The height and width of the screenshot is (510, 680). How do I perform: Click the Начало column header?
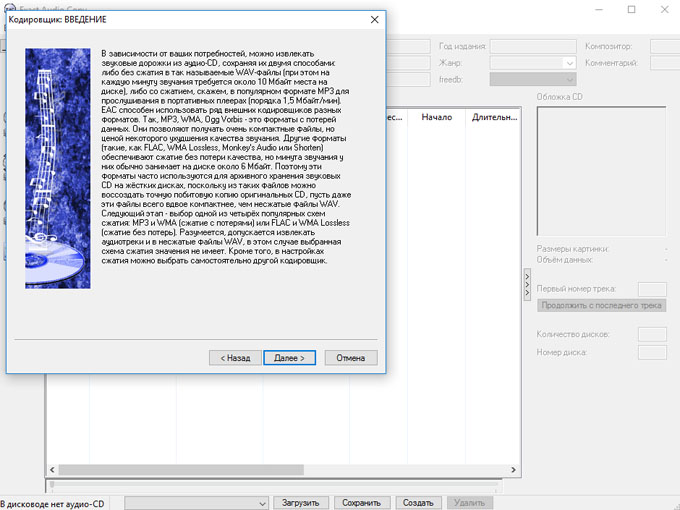(437, 117)
